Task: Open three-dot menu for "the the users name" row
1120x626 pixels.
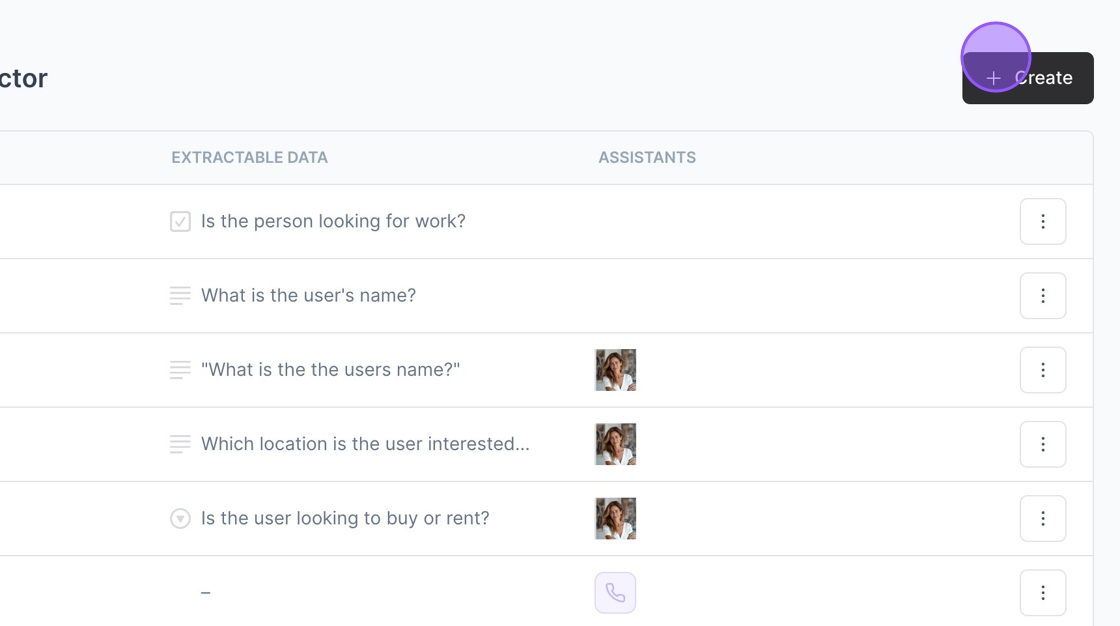Action: coord(1043,370)
